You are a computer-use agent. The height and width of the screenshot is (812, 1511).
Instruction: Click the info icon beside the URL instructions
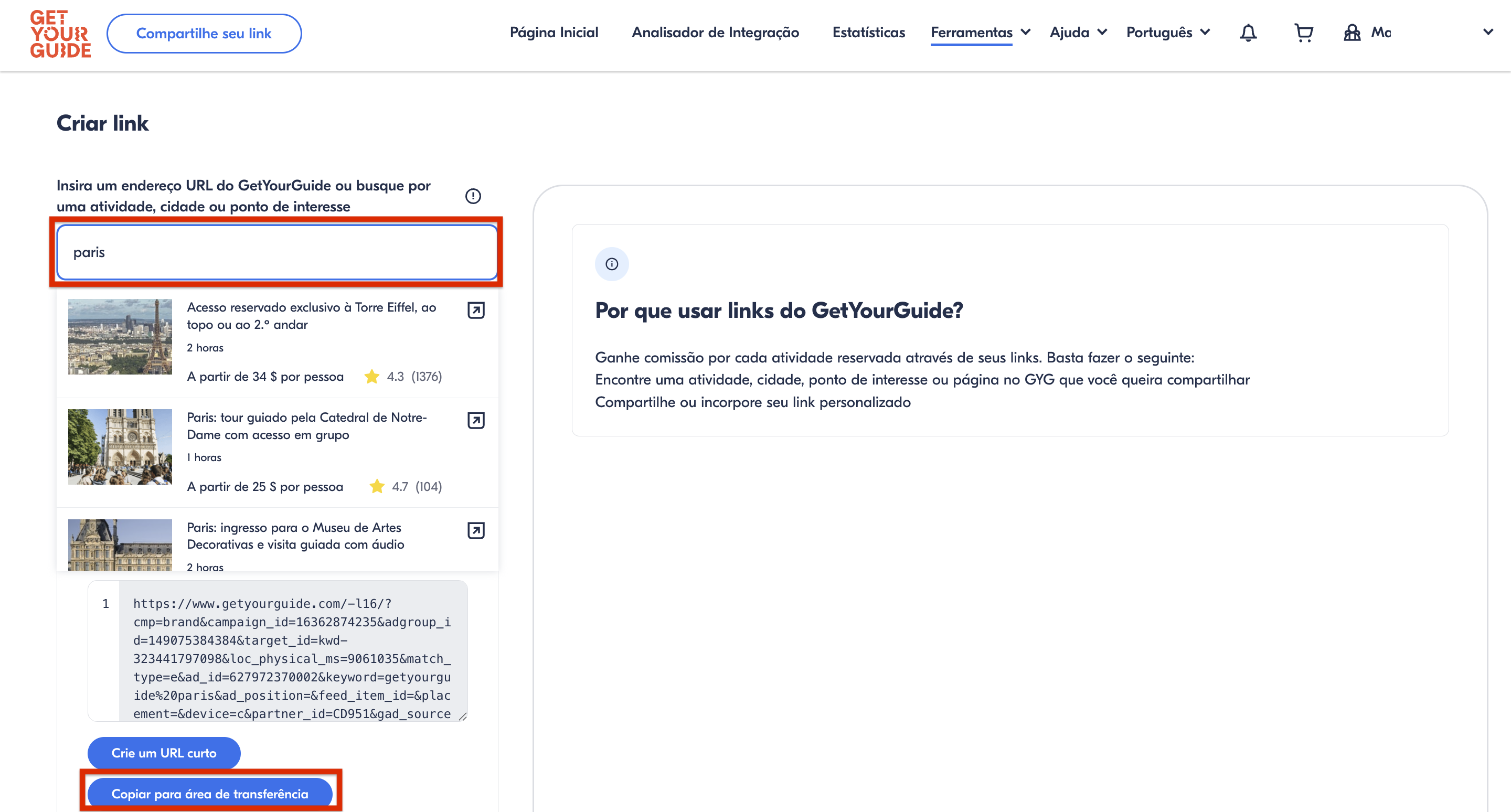pyautogui.click(x=473, y=196)
